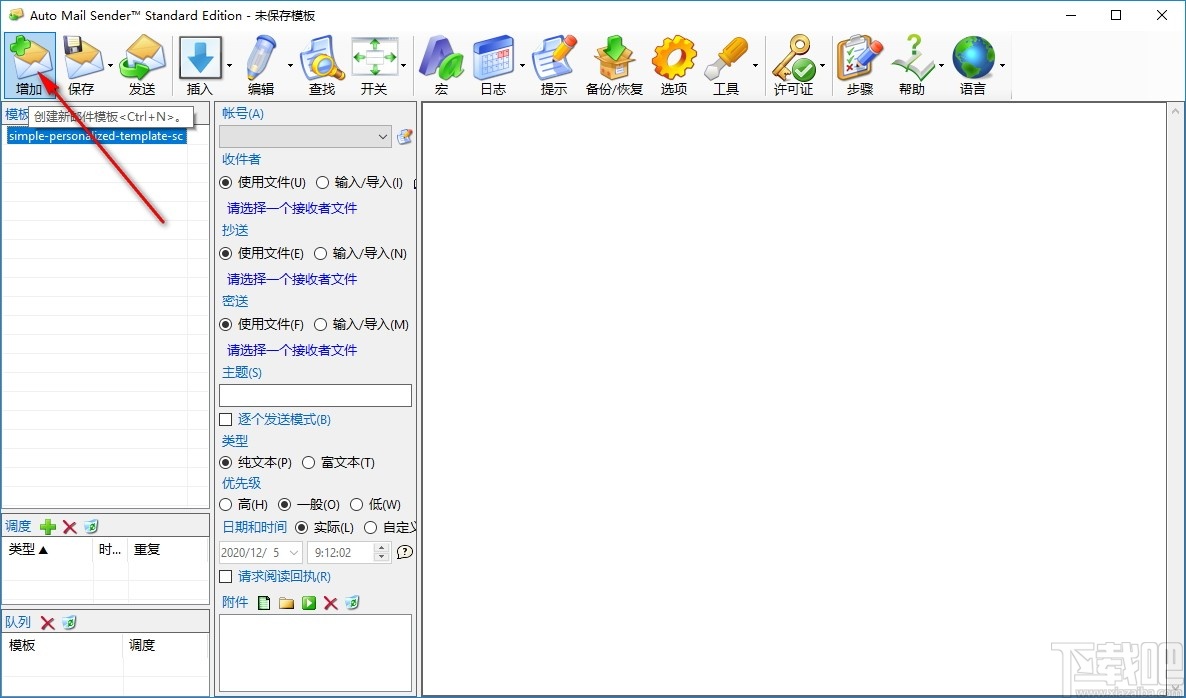Select the simple-personalized-template-sc template
This screenshot has width=1186, height=698.
click(x=95, y=135)
